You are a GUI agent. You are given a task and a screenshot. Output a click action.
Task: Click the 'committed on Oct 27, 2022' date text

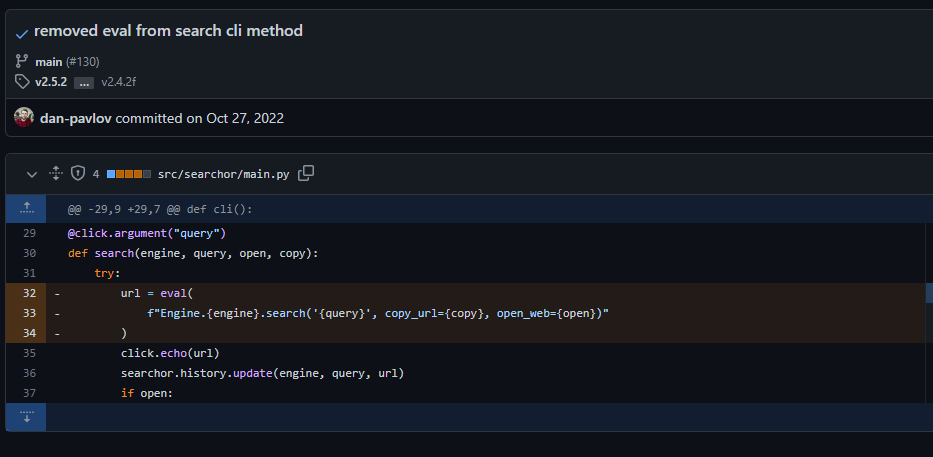199,118
